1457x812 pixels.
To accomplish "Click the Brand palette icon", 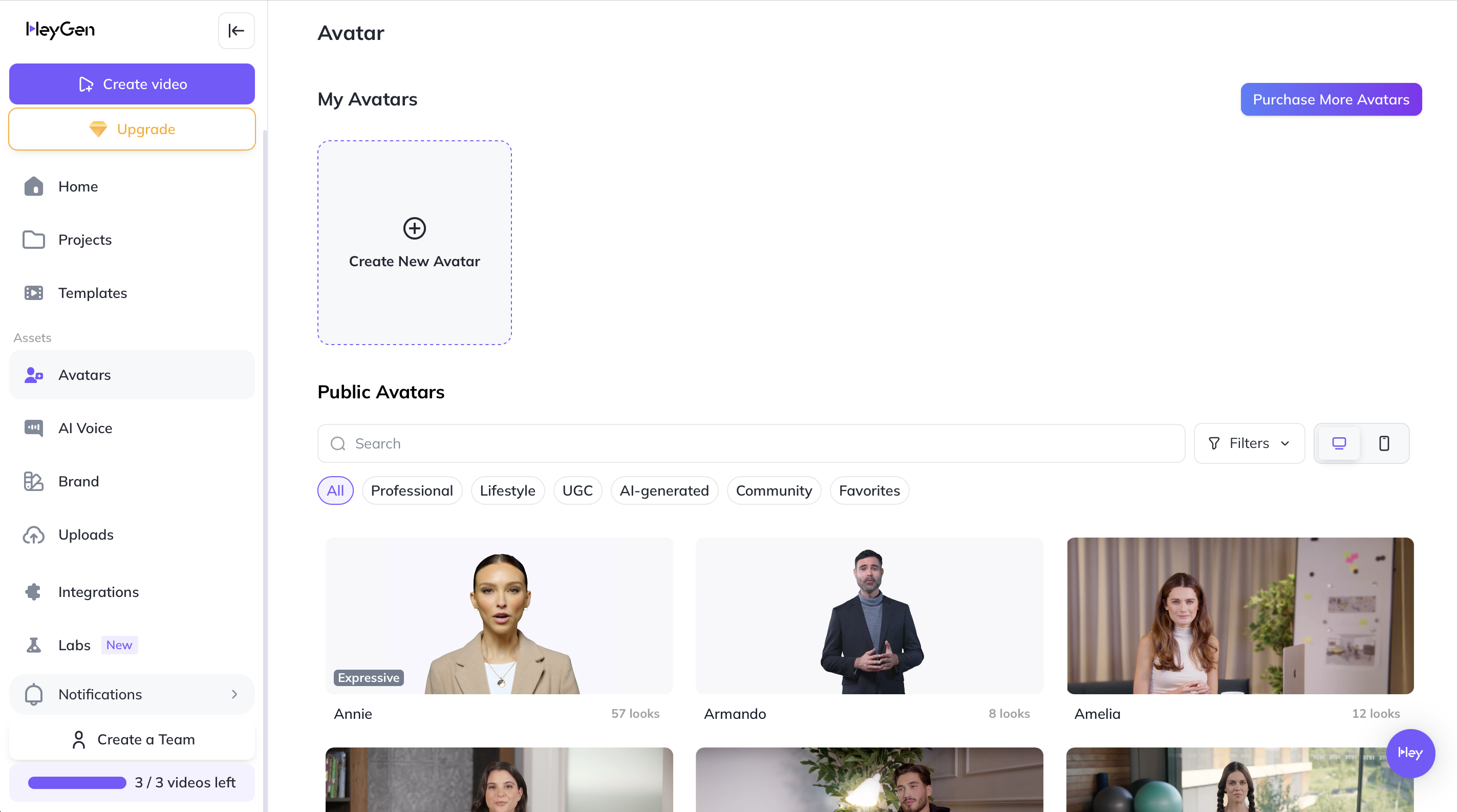I will coord(34,481).
